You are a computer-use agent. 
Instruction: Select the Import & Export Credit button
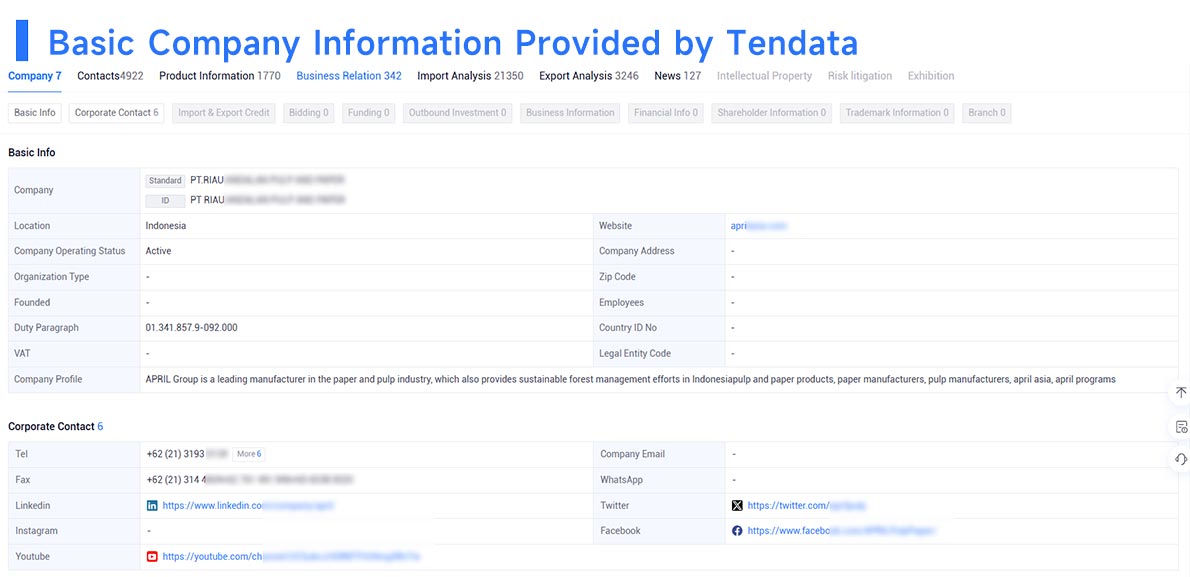coord(224,112)
